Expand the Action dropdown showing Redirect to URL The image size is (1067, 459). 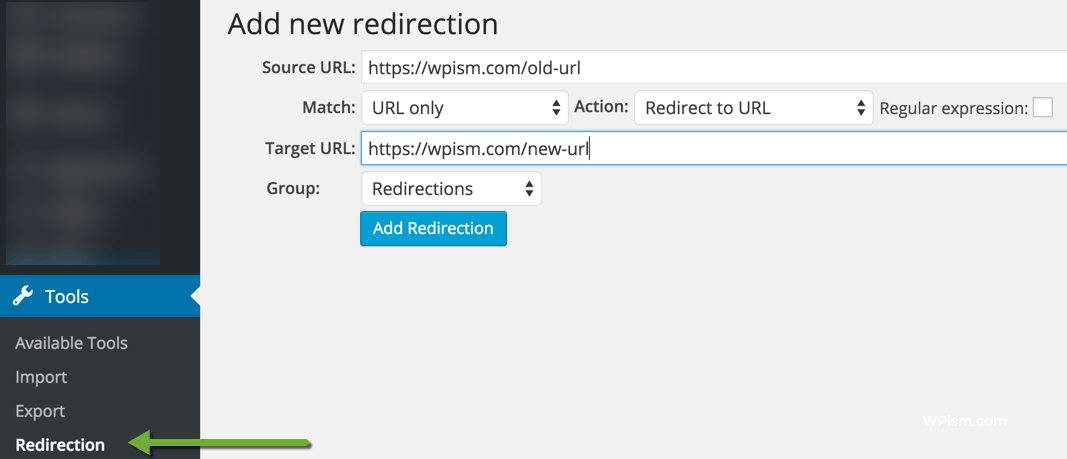pos(754,108)
